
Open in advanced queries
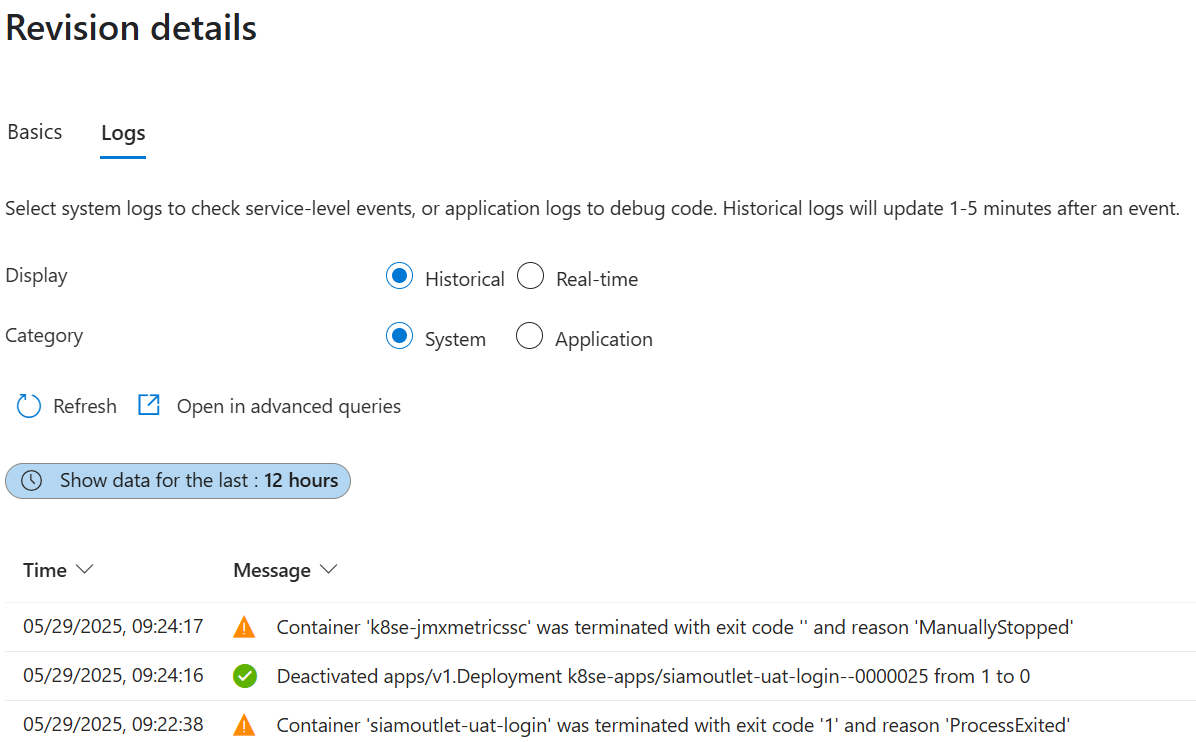(x=288, y=405)
